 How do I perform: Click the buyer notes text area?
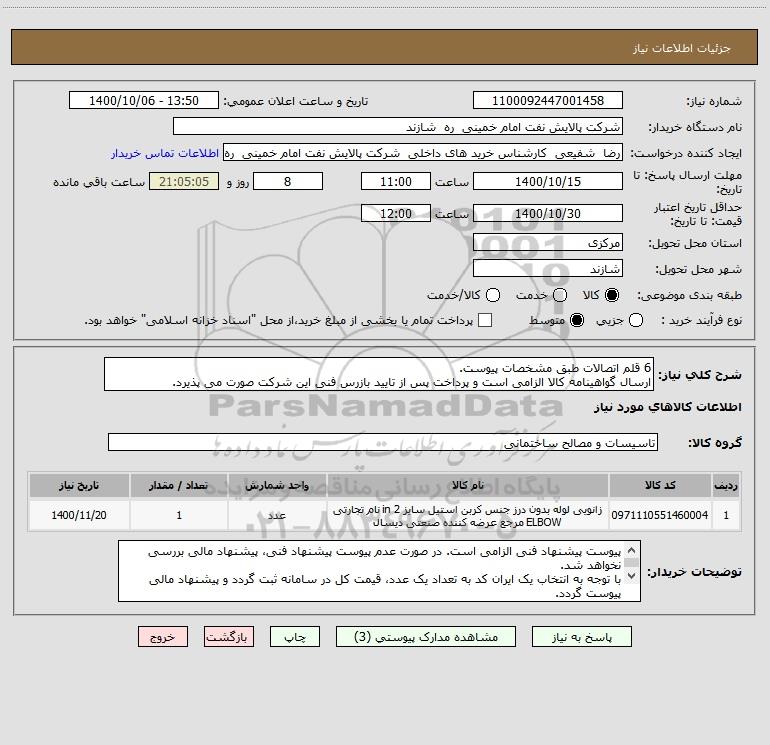click(x=380, y=571)
